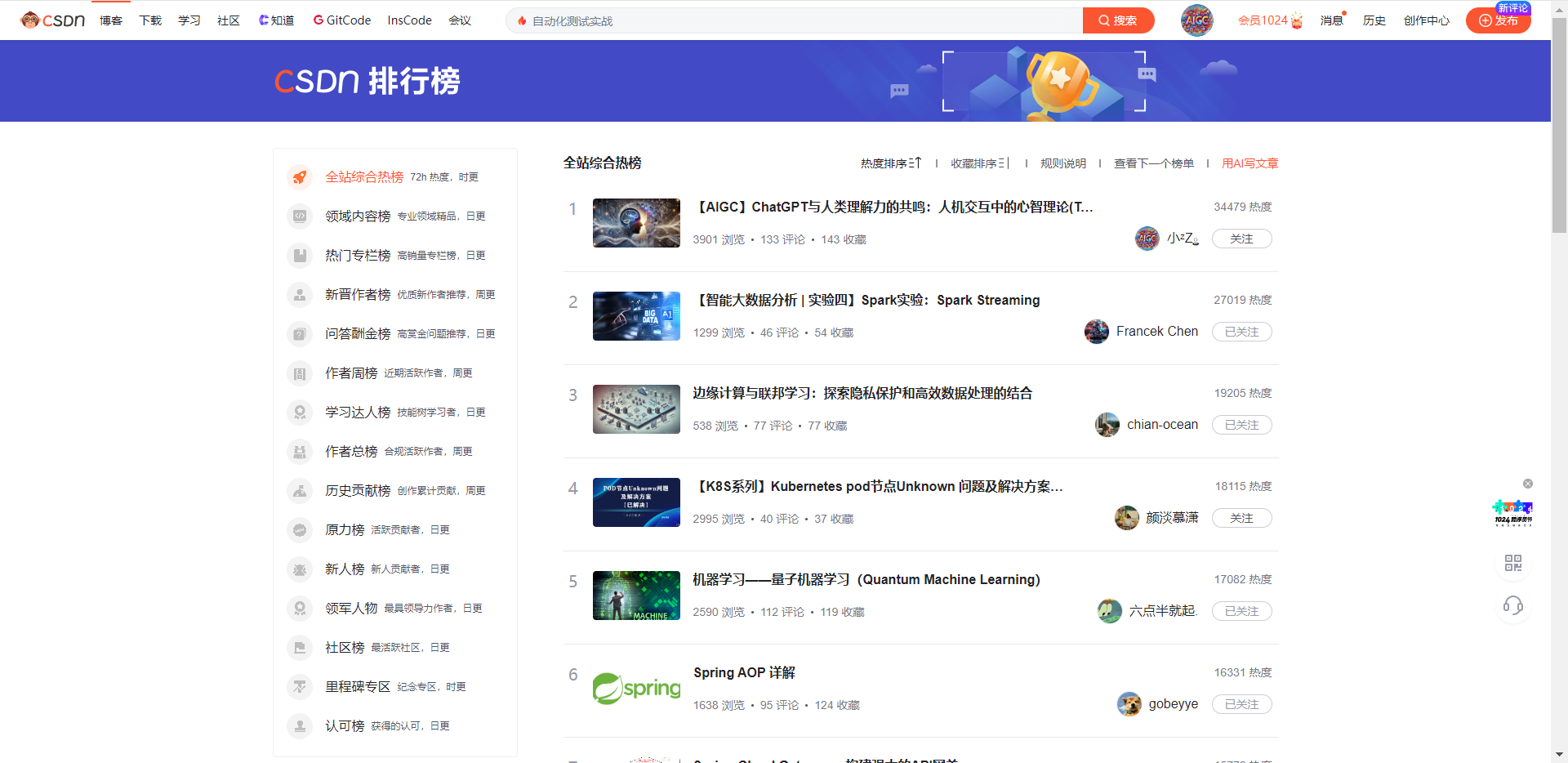Toggle 已关注 for 六点半就起
This screenshot has height=763, width=1568.
pos(1241,611)
